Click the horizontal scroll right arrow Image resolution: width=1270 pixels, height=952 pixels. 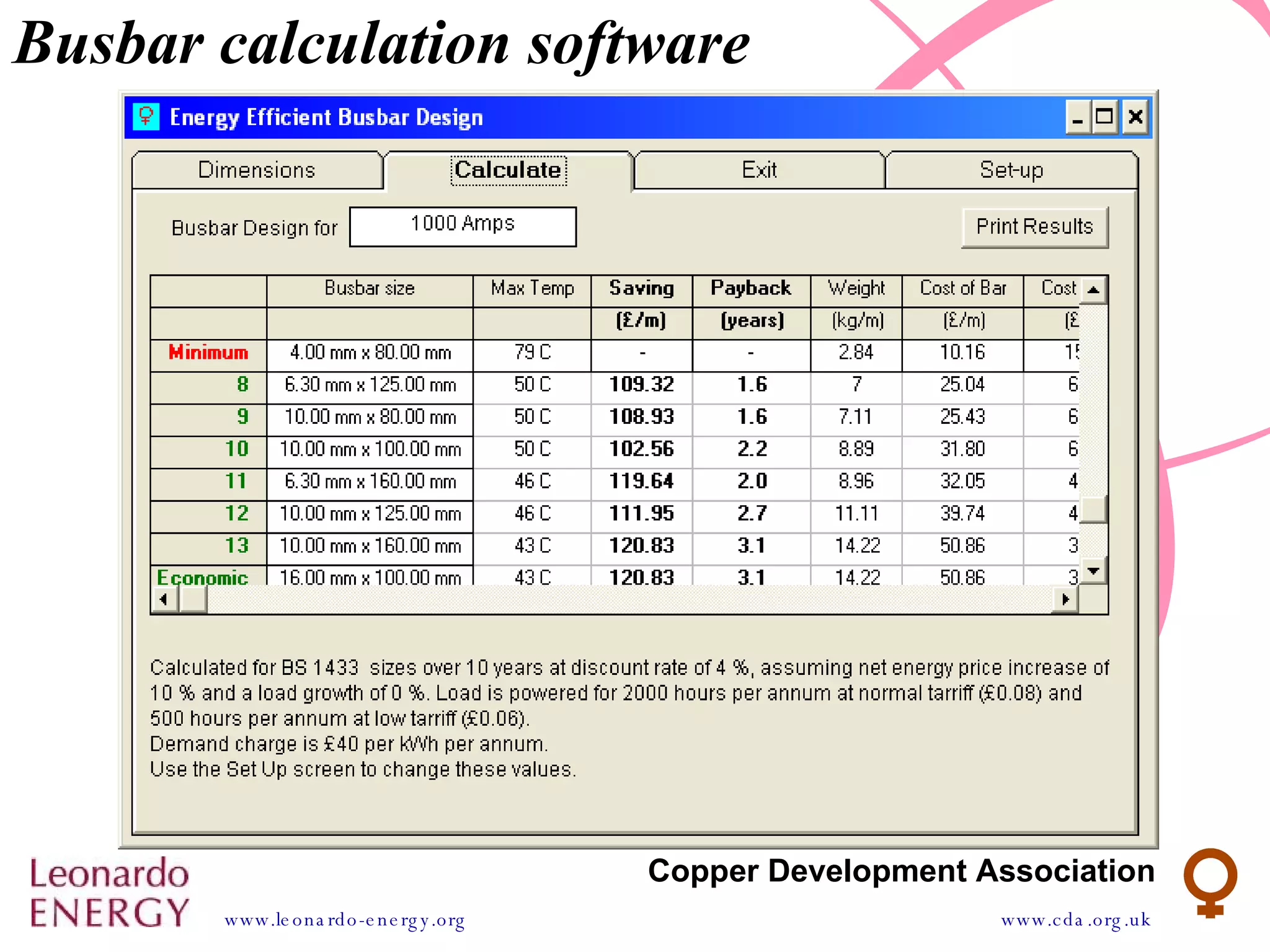point(1065,599)
